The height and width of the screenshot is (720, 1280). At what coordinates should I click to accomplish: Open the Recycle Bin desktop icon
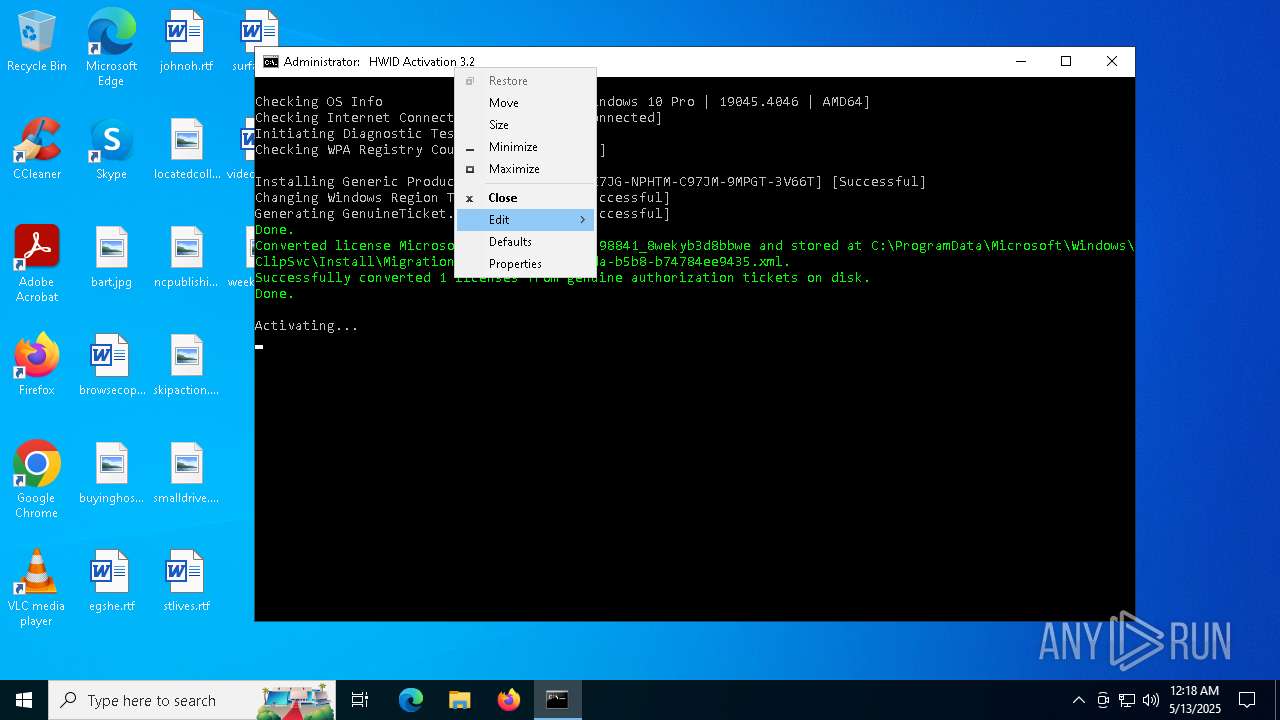point(37,42)
